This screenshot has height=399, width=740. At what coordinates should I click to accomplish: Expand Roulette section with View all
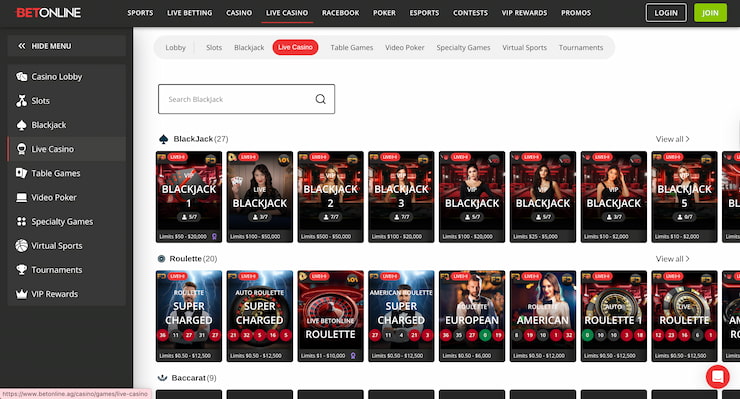pos(672,259)
